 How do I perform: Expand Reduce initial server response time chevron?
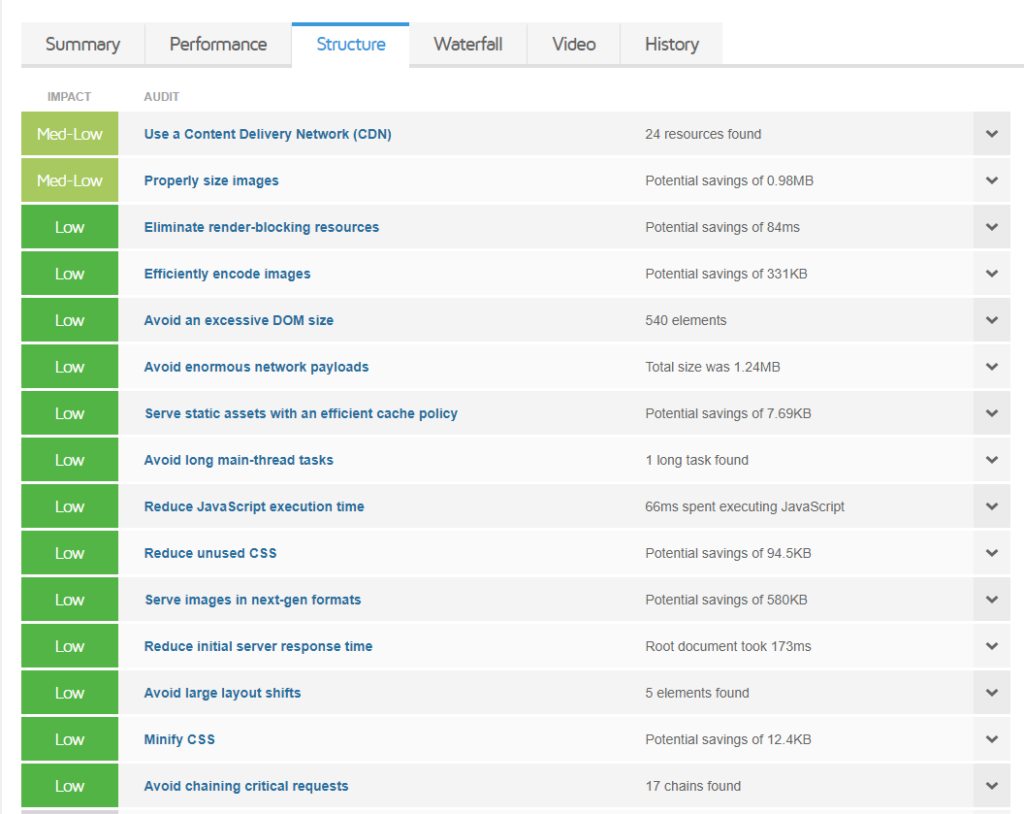991,646
